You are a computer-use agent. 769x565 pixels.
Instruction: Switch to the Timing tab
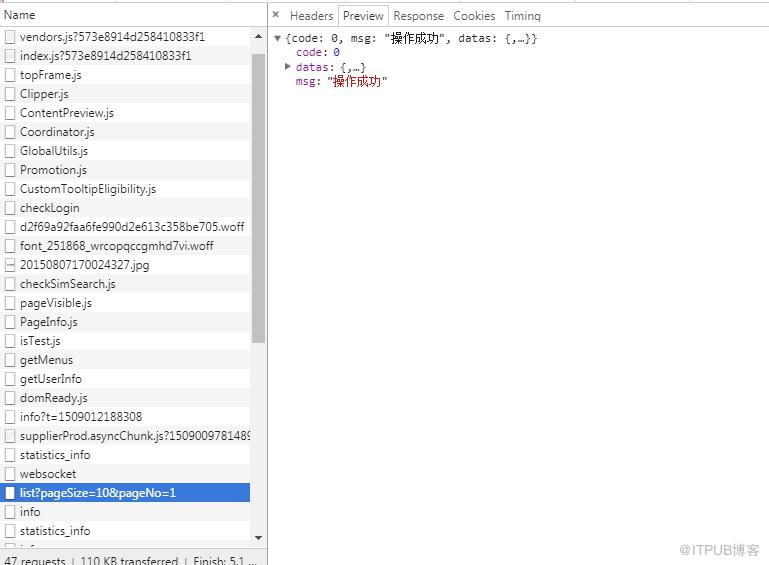pos(522,16)
